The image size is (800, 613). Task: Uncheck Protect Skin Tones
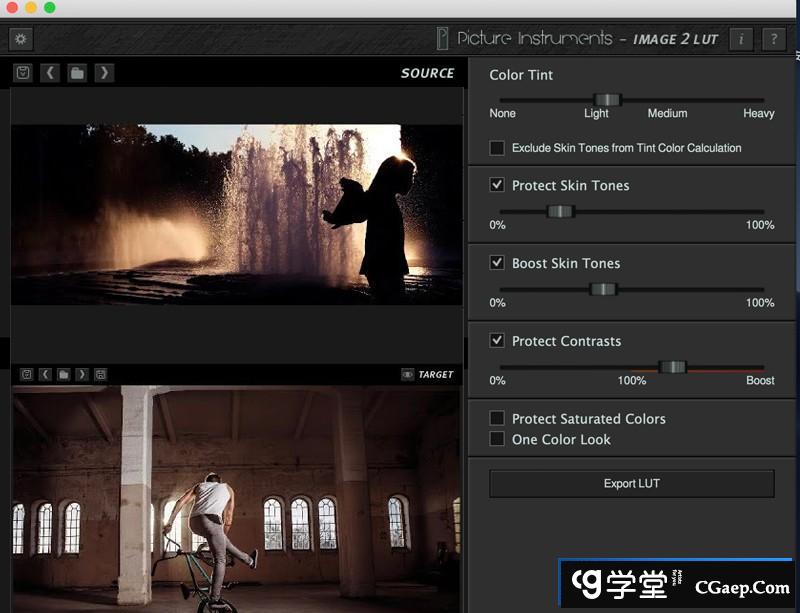[497, 185]
